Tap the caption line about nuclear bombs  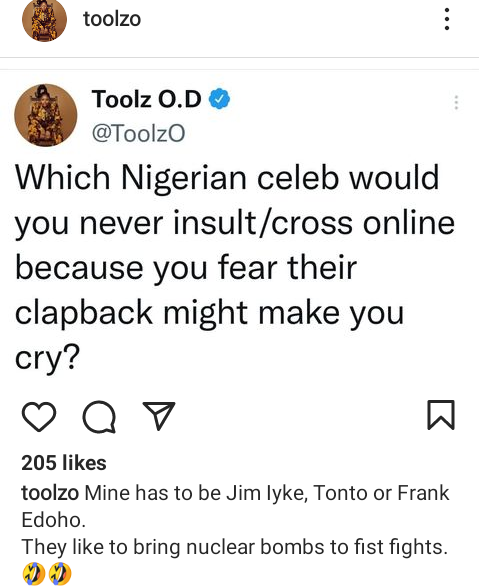pyautogui.click(x=235, y=547)
